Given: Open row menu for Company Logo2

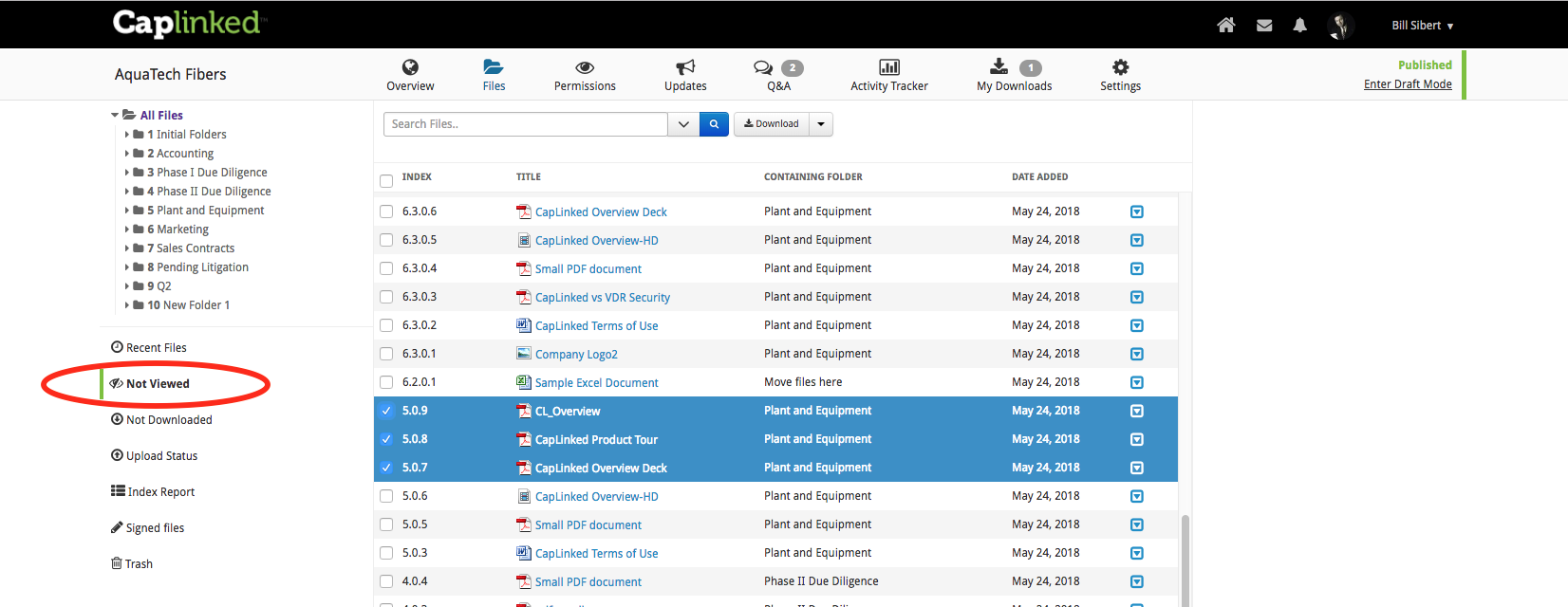Looking at the screenshot, I should [1137, 354].
